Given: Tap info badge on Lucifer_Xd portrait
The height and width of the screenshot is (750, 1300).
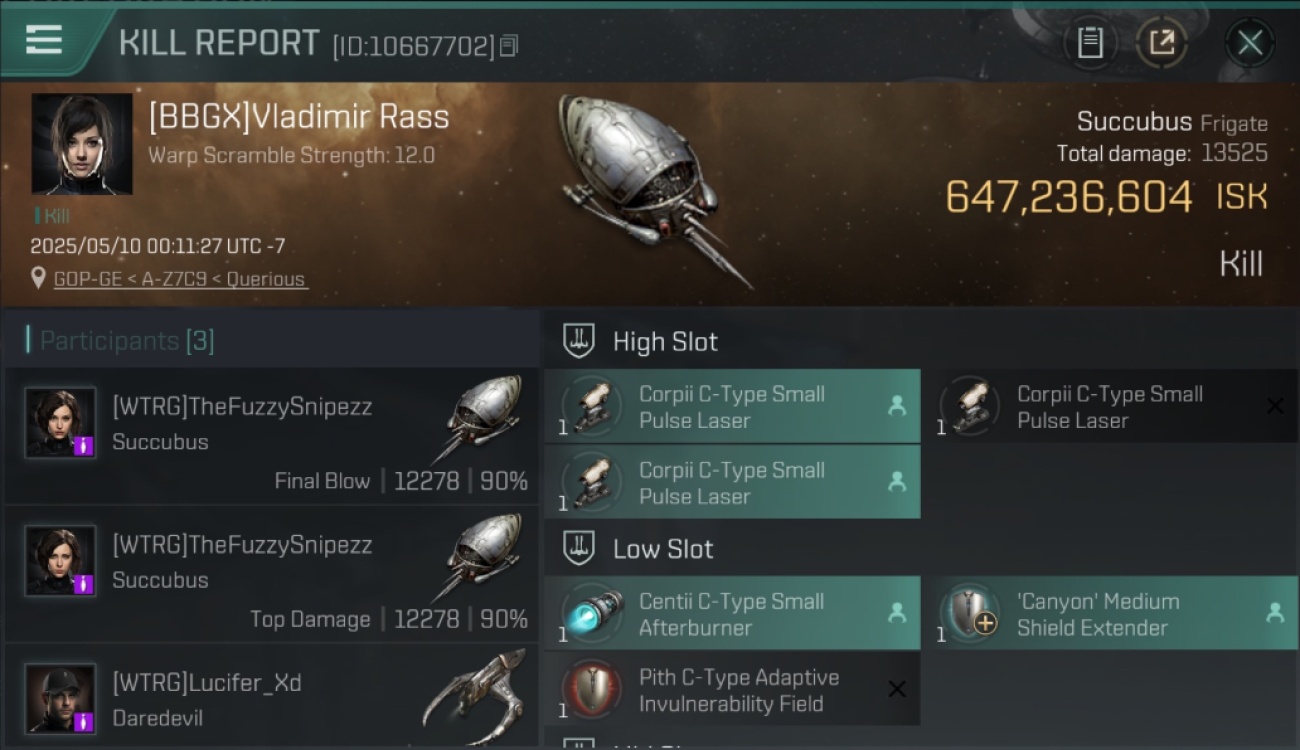Looking at the screenshot, I should 85,721.
